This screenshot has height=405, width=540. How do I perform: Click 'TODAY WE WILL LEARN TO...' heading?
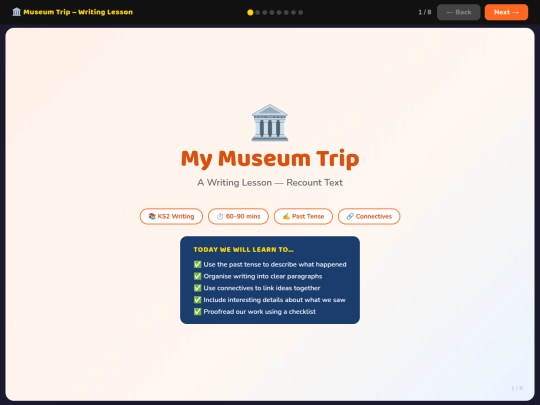243,249
